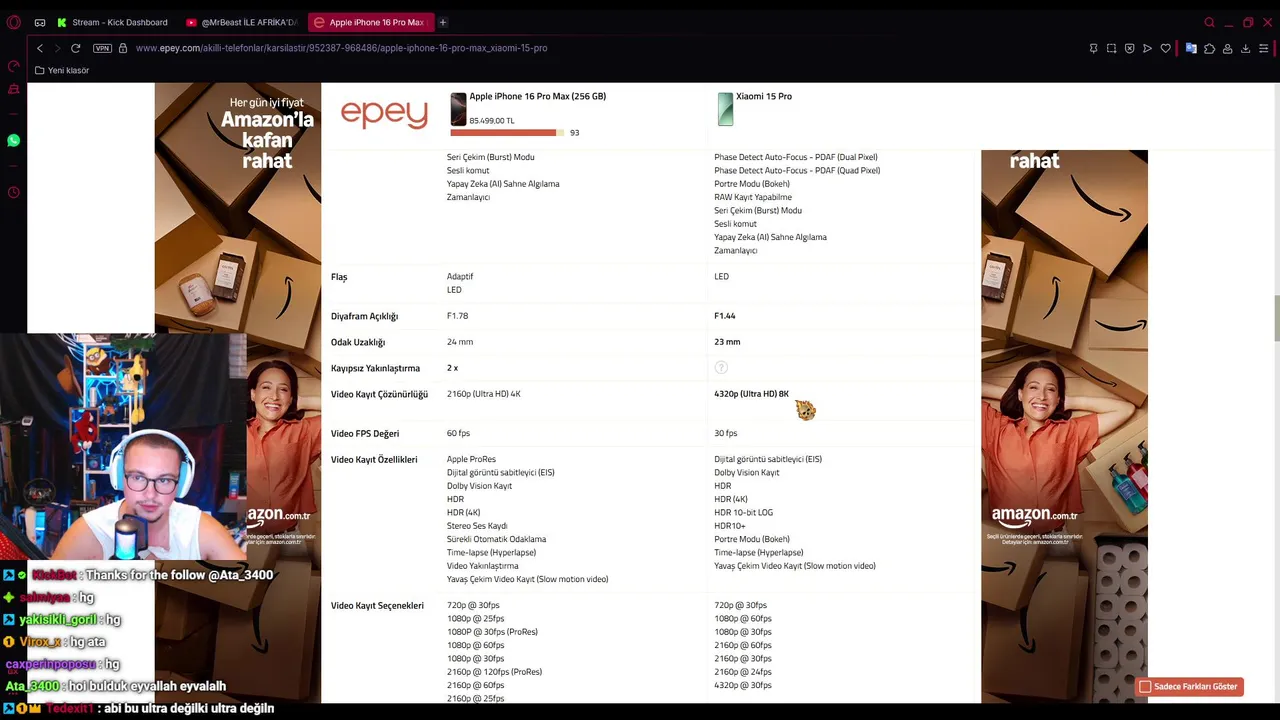1280x720 pixels.
Task: Click the iPhone 16 Pro Max thumbnail
Action: pos(458,109)
